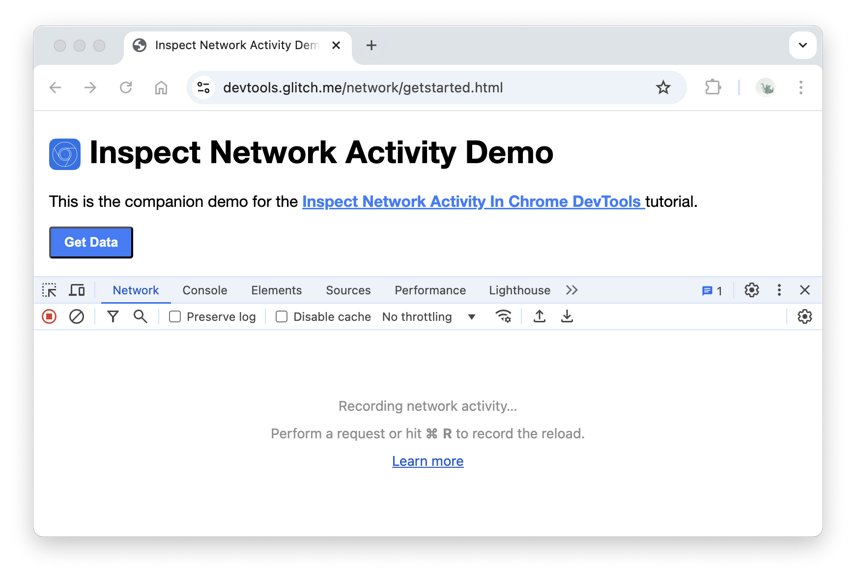Open DevTools customize three-dot menu
Screen dimensions: 856x578
[x=779, y=290]
